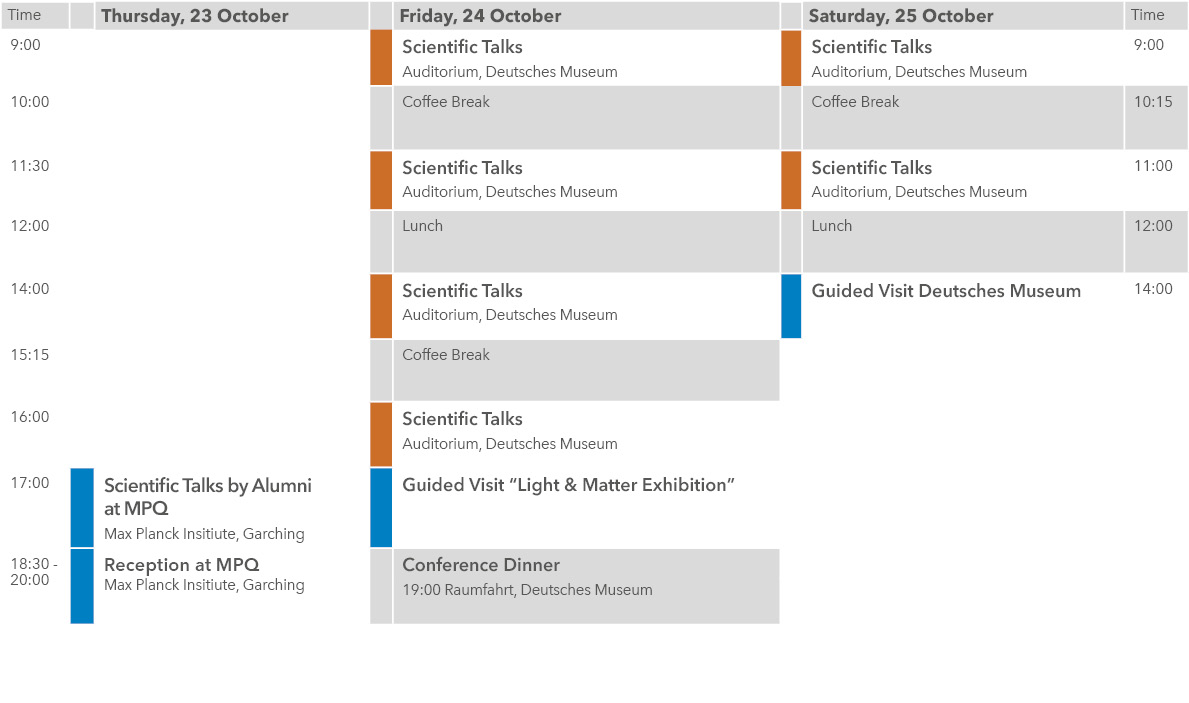
Task: Click orange marker beside Saturday 9:00 Scientific Talks
Action: pos(791,58)
